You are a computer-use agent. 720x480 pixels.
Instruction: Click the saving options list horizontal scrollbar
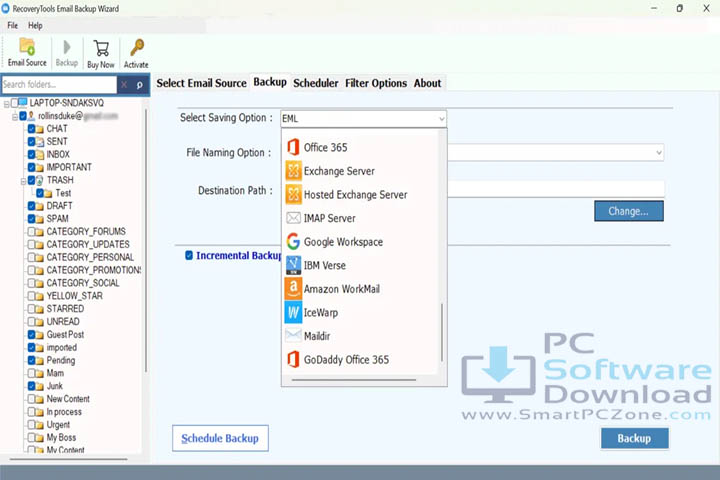tap(354, 380)
